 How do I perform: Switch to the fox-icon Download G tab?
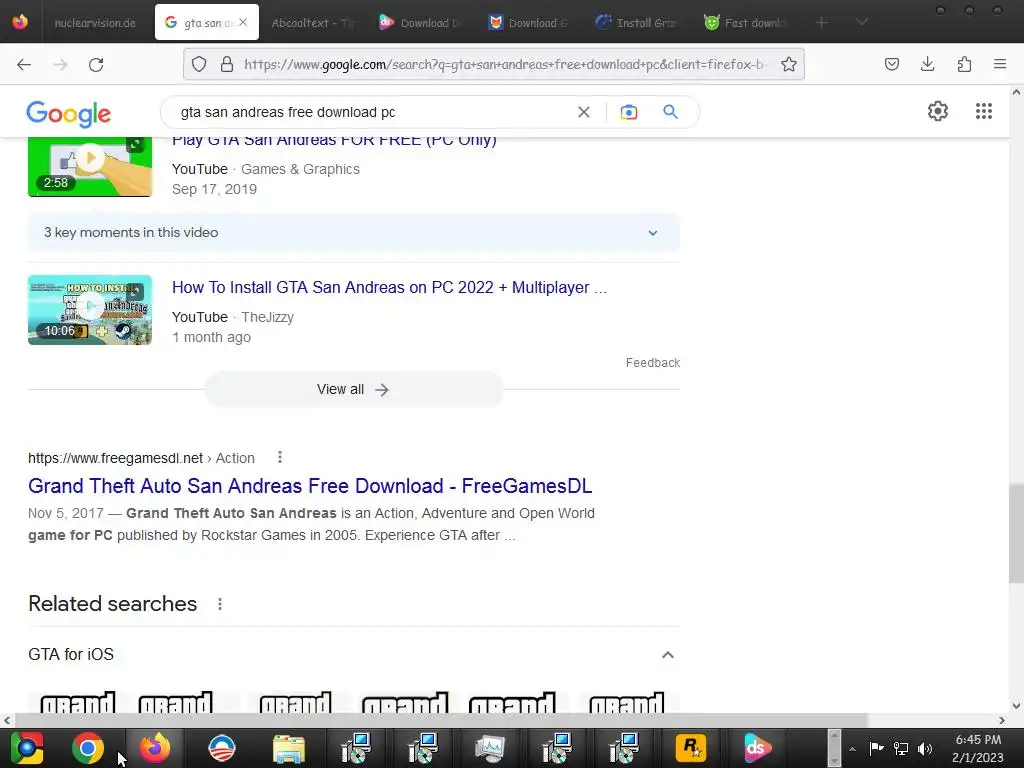click(x=529, y=23)
